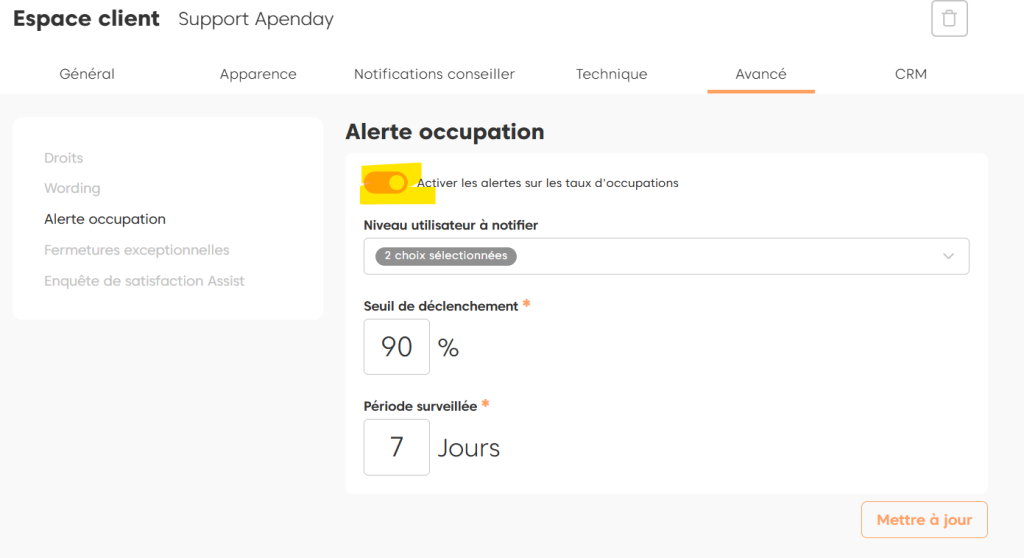The width and height of the screenshot is (1024, 558).
Task: Click the 2 choix sélectionnées badge
Action: (x=446, y=256)
